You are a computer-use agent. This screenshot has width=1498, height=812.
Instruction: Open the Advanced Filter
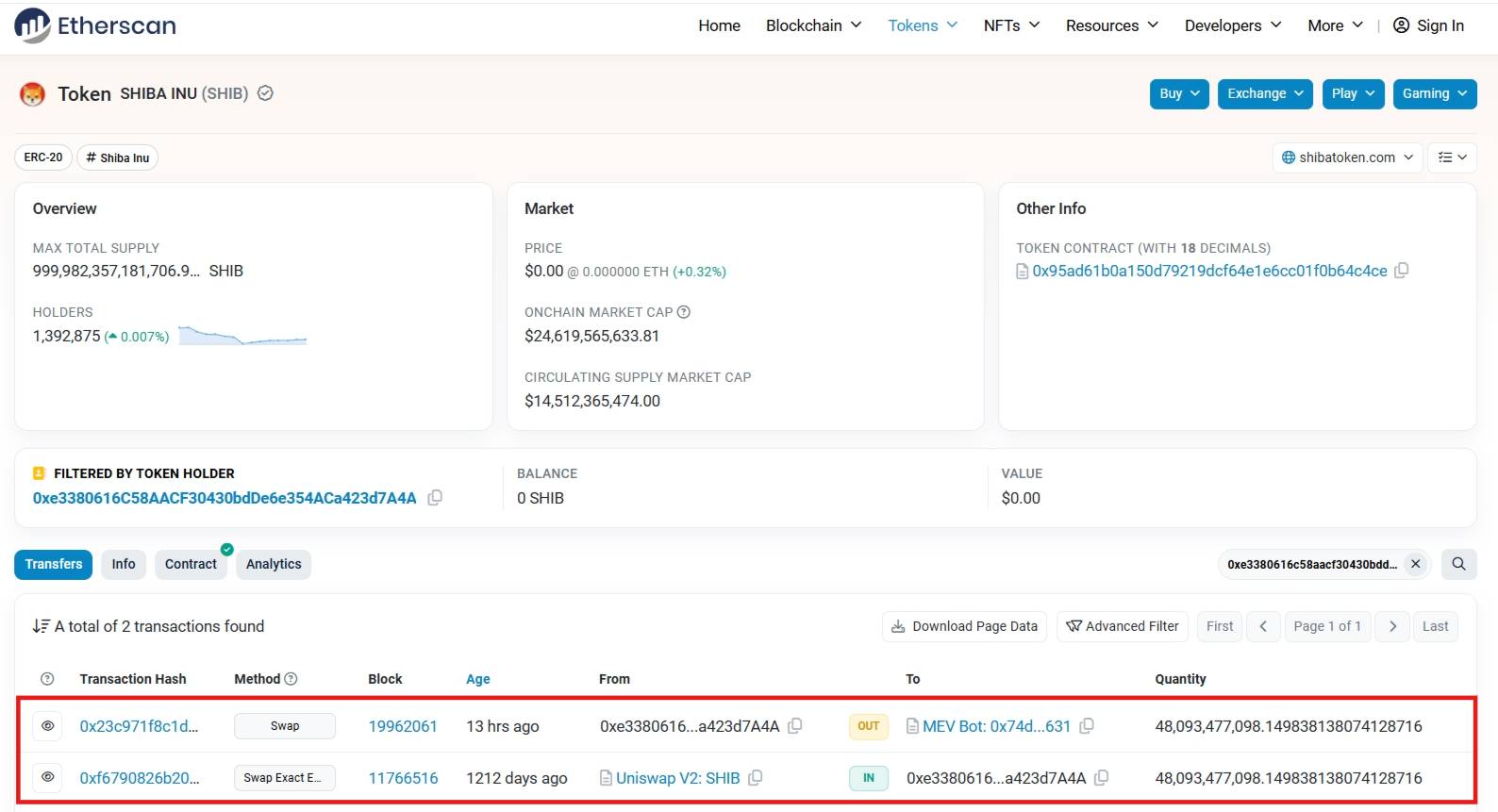1123,626
